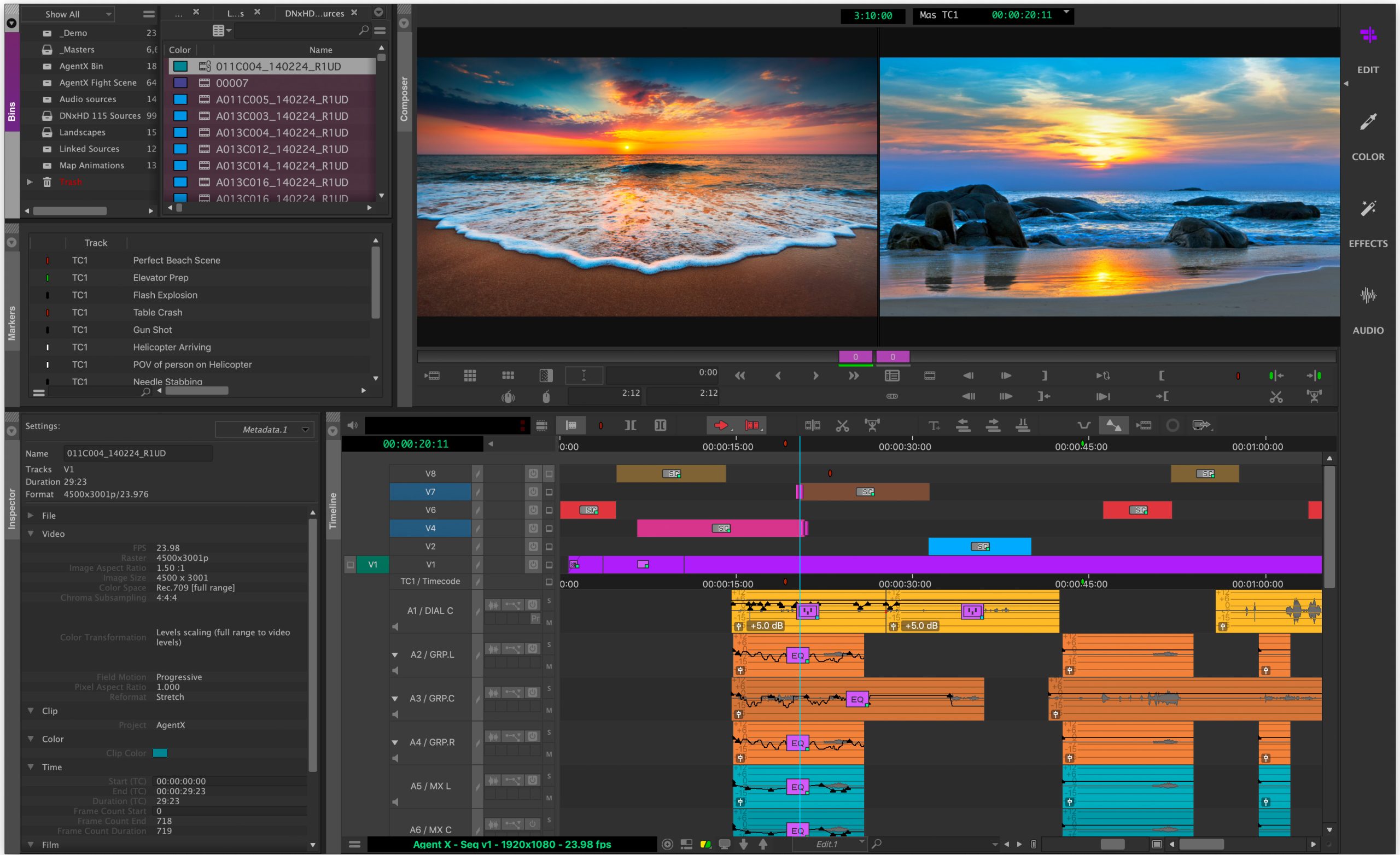
Task: Open the Show All bin filter dropdown
Action: pos(68,14)
